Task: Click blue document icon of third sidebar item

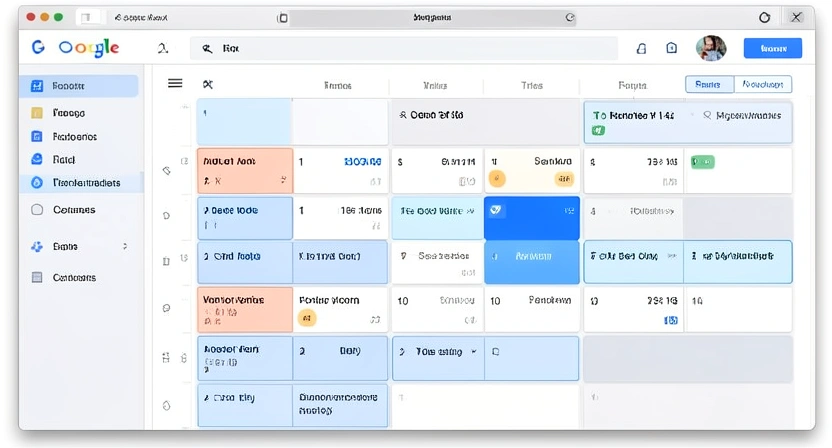Action: [x=37, y=136]
